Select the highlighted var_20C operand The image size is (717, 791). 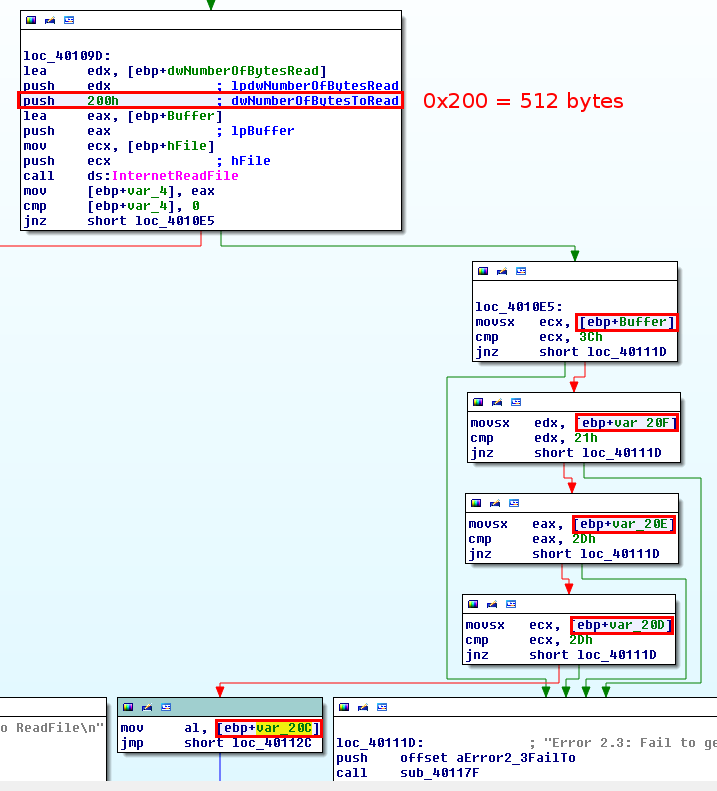tap(268, 728)
